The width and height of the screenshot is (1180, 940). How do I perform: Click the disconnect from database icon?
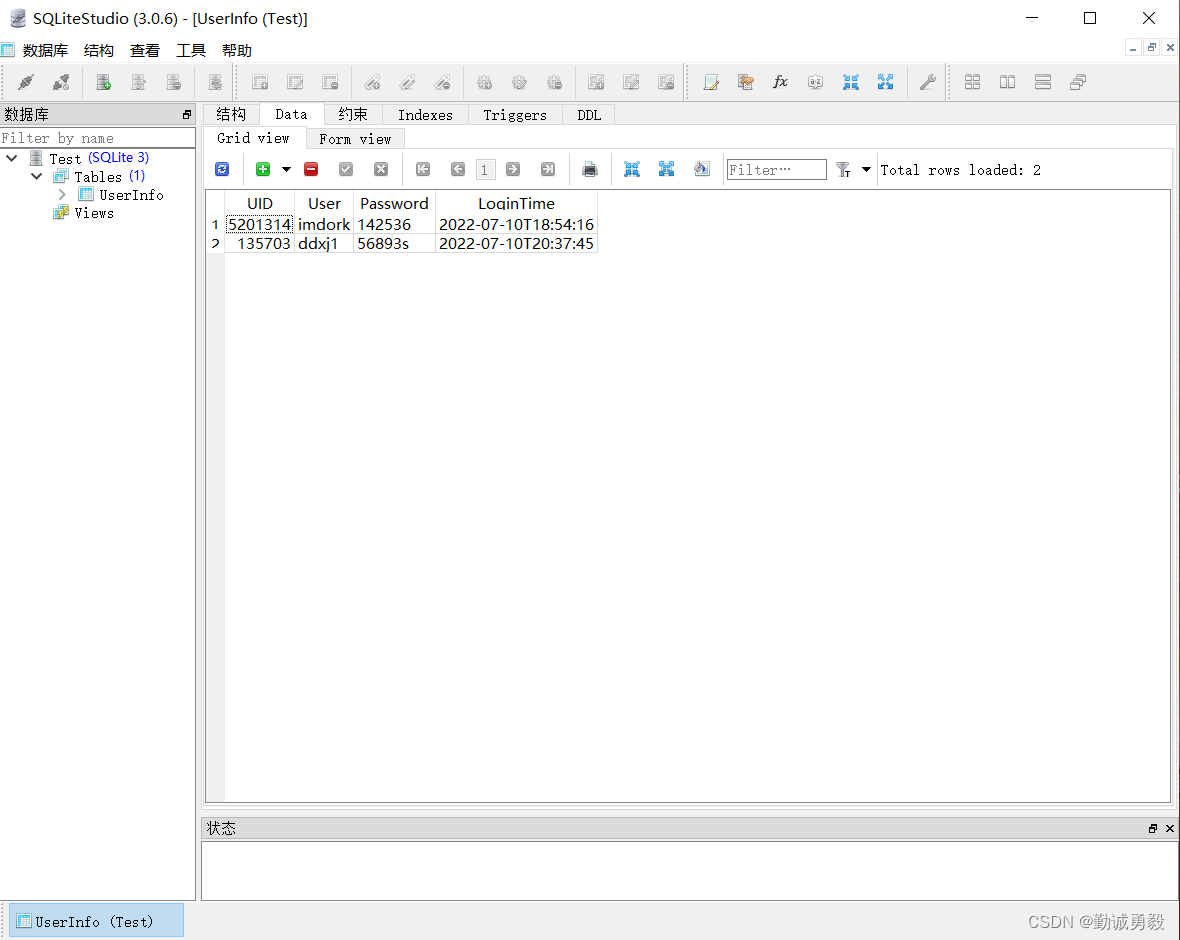tap(61, 82)
